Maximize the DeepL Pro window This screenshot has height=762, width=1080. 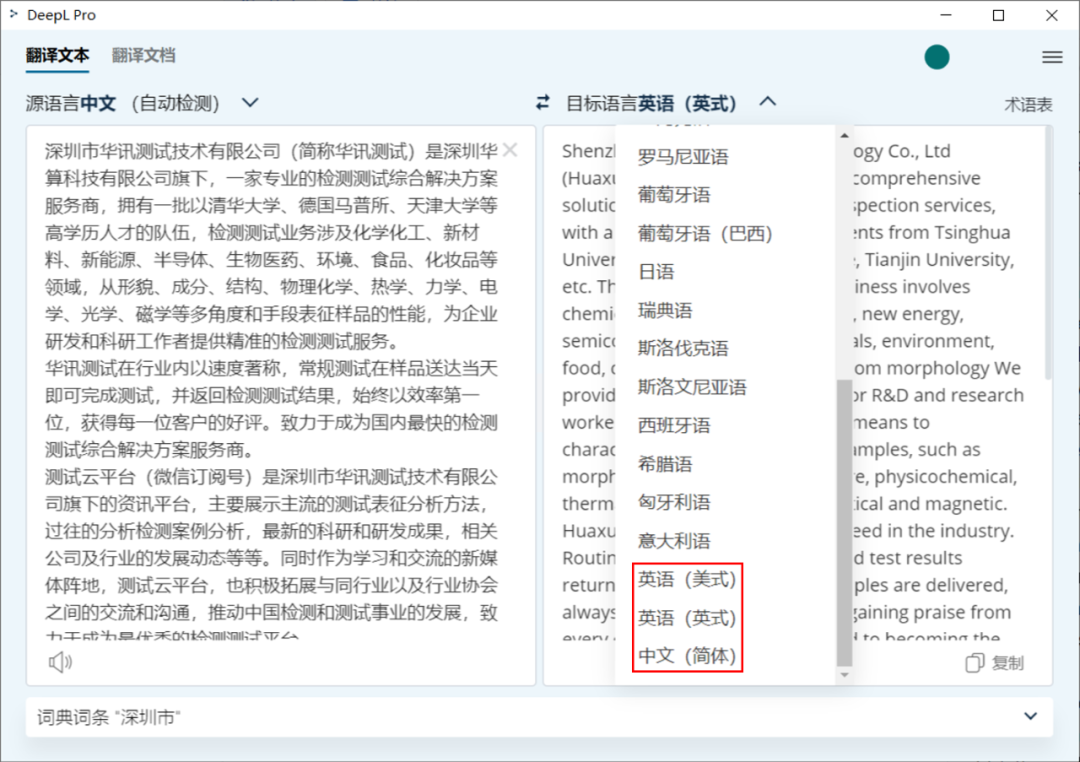(x=998, y=14)
